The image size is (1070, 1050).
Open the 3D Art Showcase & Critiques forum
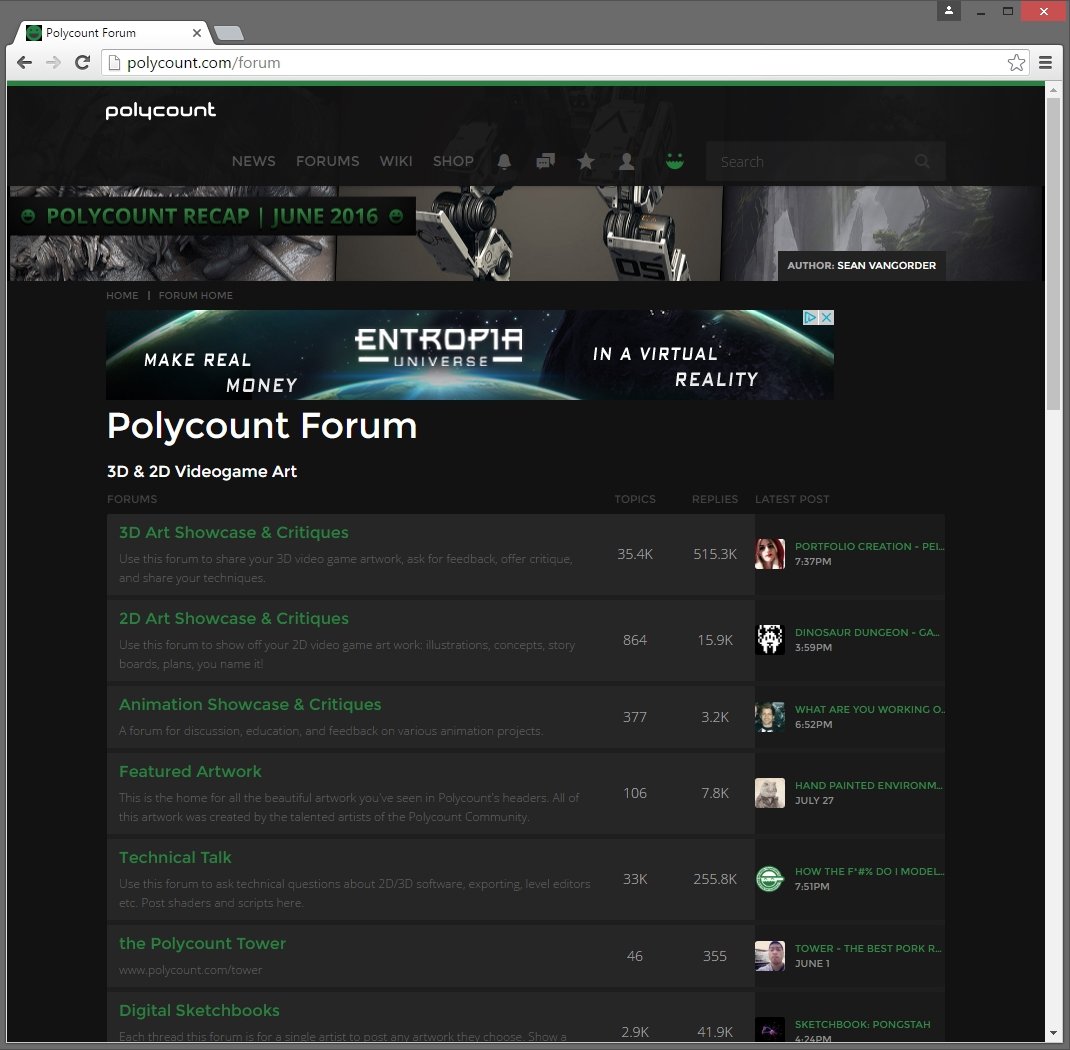point(233,532)
